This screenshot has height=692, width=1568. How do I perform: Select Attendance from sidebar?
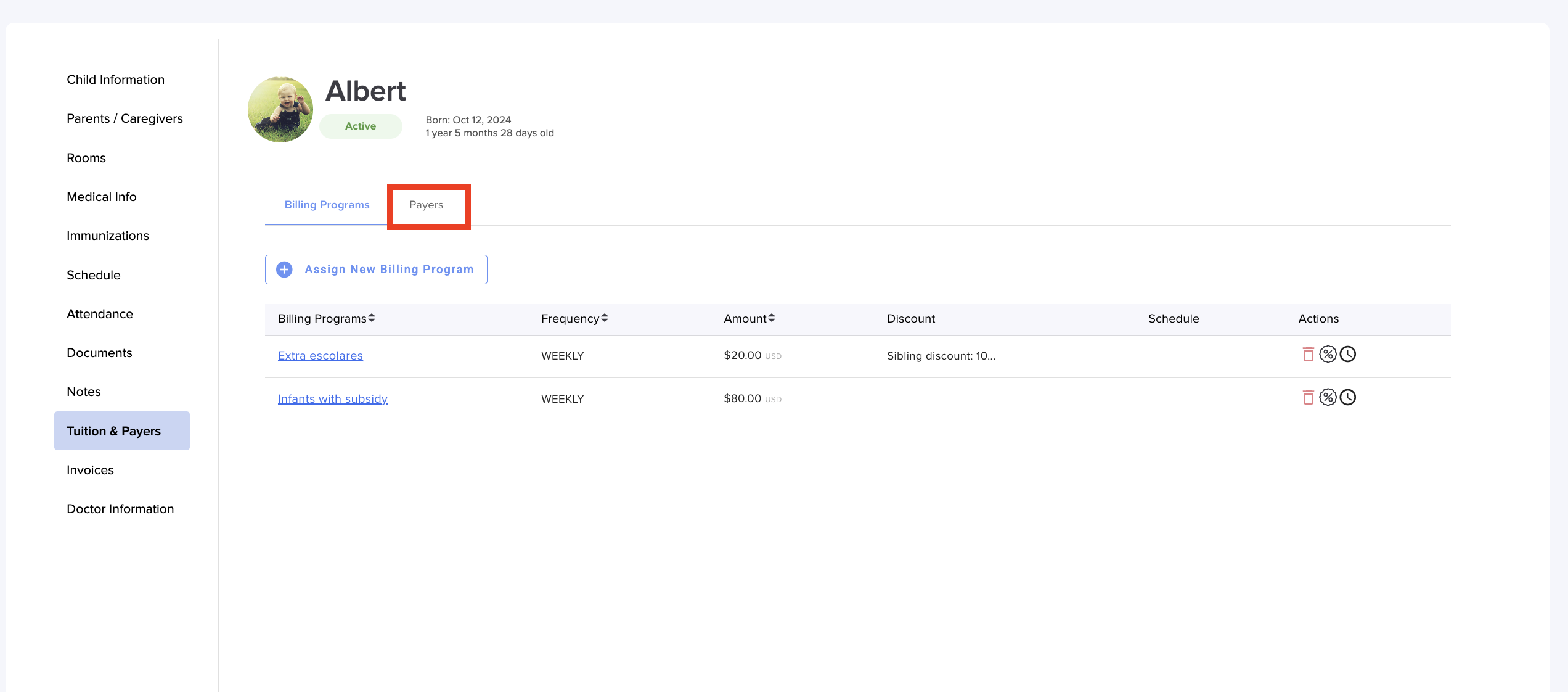pos(100,314)
